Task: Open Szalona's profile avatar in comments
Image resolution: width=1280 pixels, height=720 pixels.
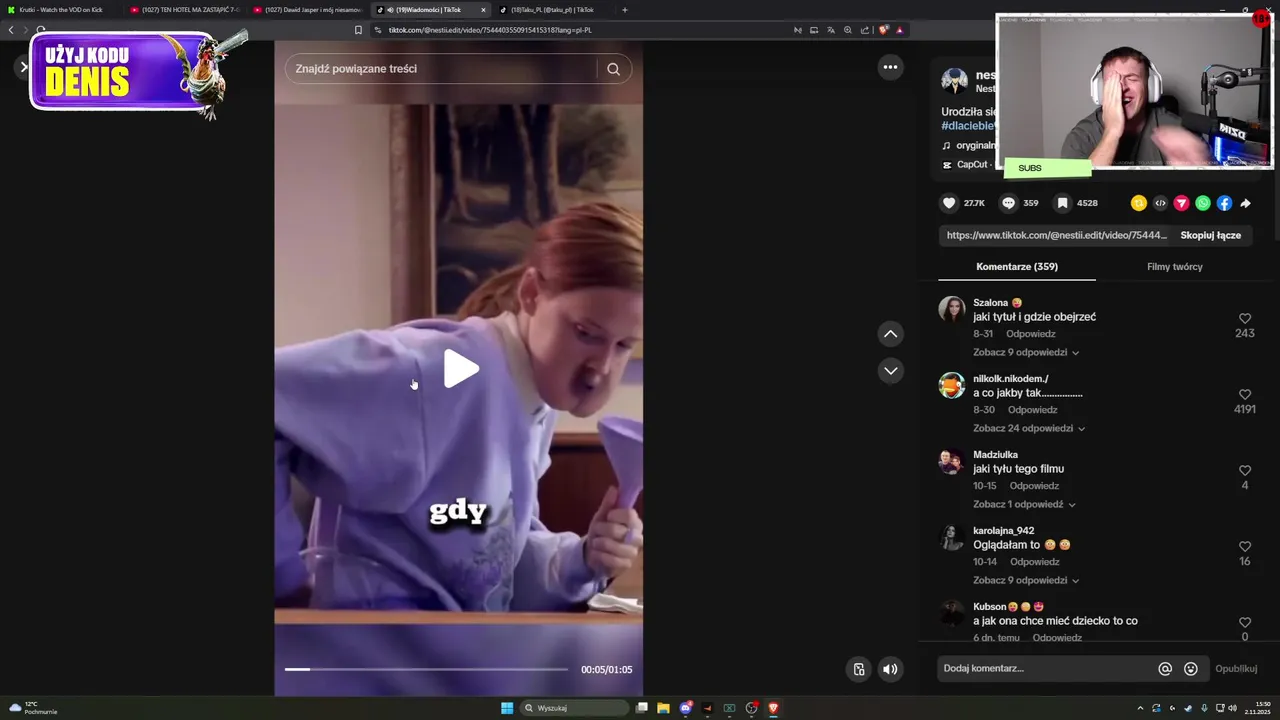Action: [951, 309]
